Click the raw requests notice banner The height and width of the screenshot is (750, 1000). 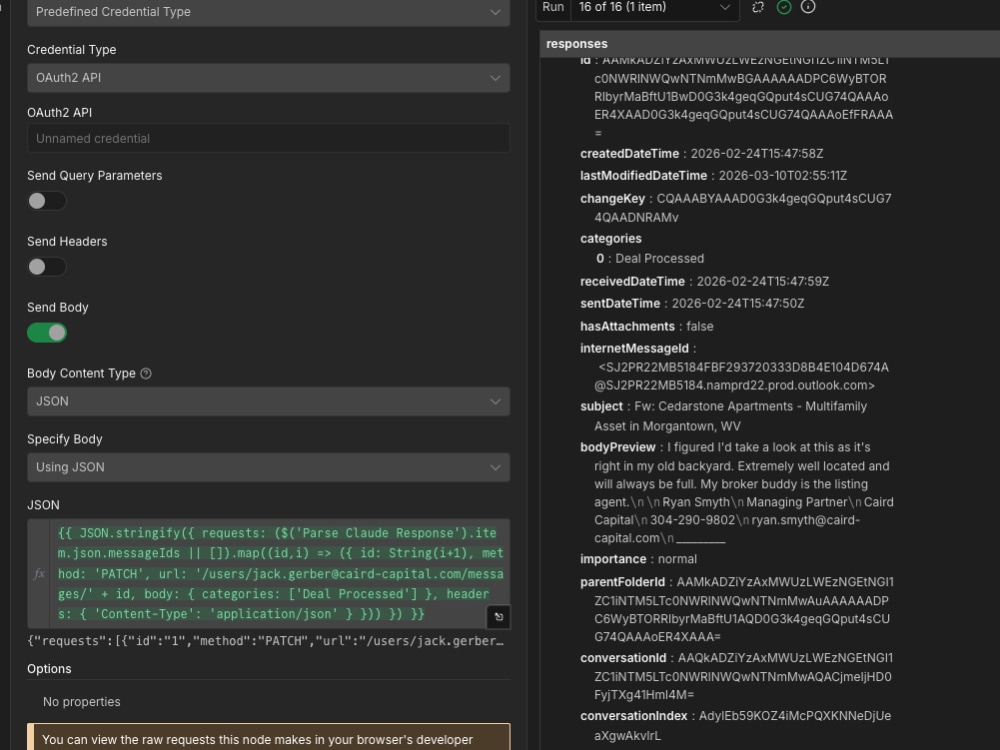click(268, 737)
